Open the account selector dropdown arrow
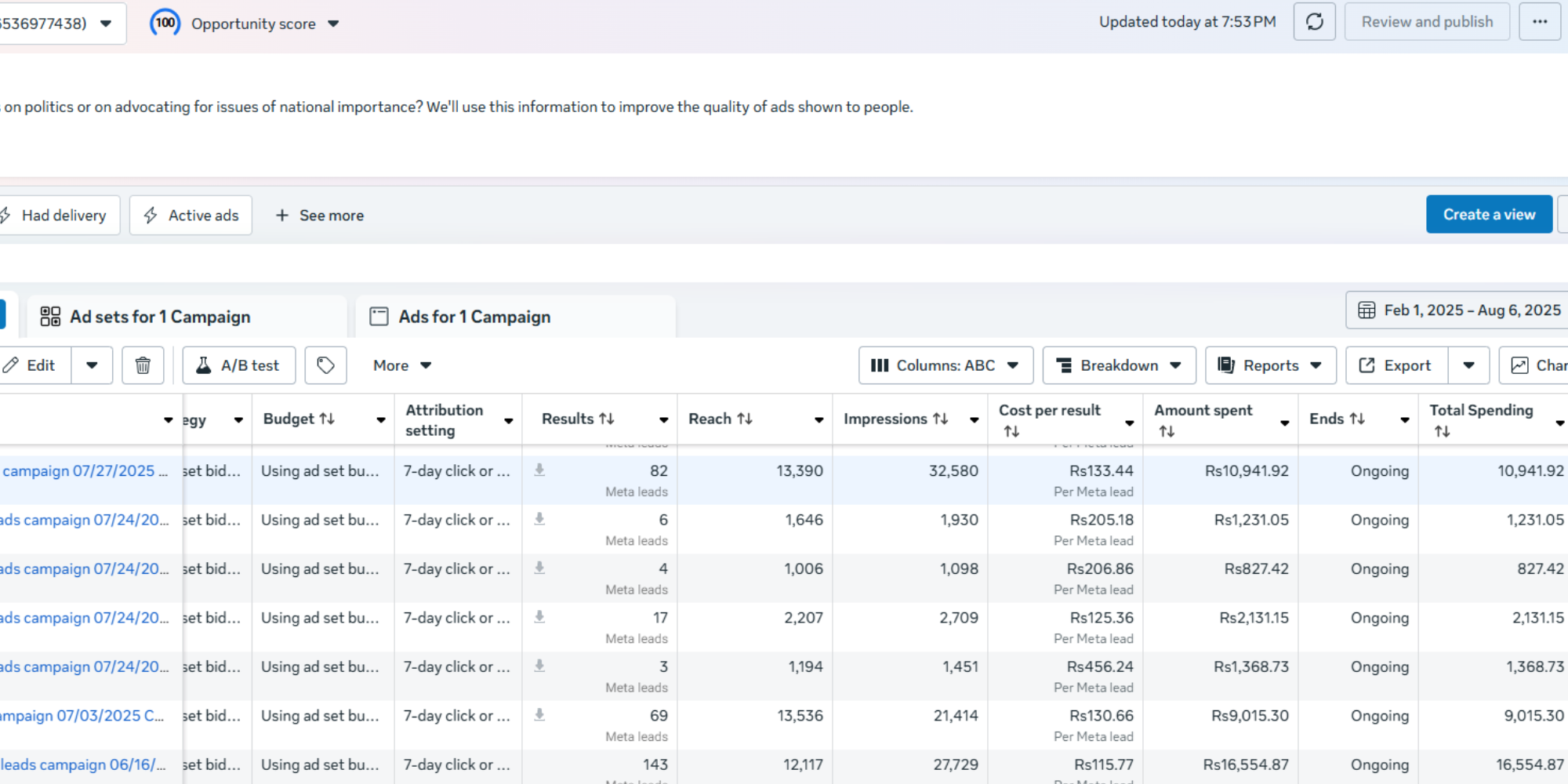 coord(106,24)
